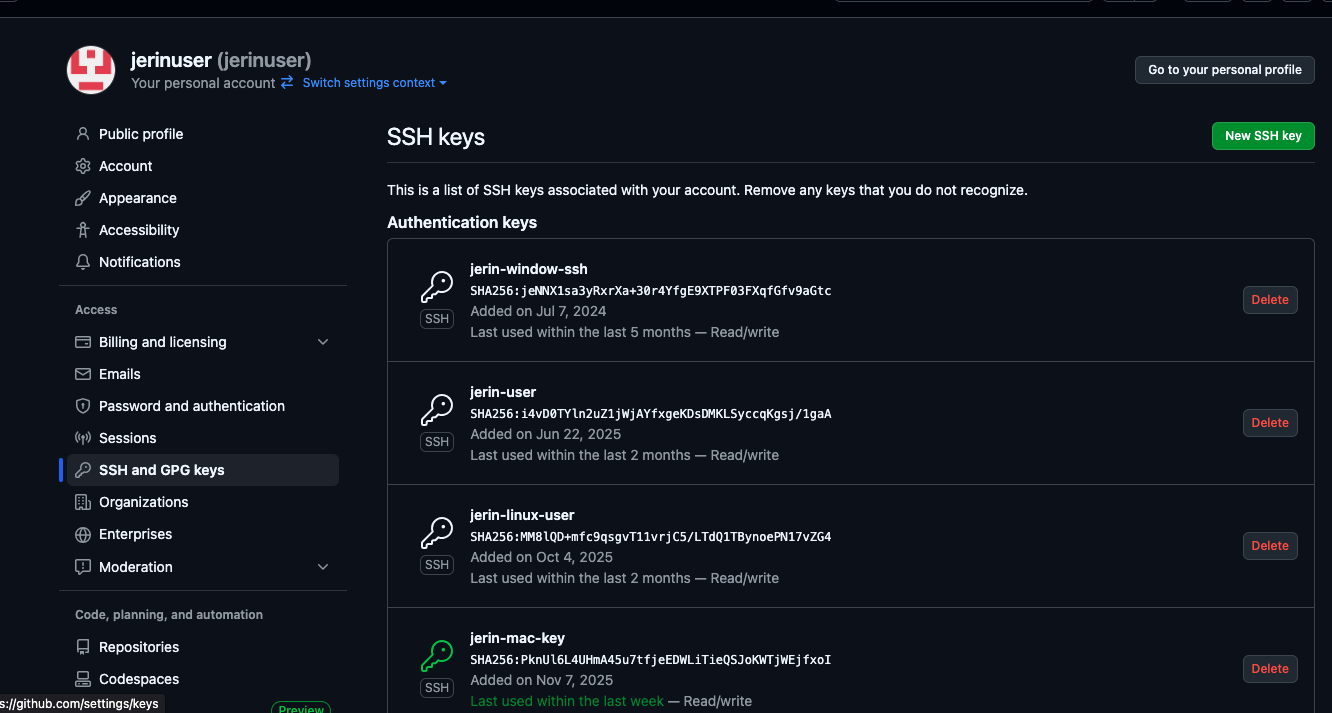This screenshot has width=1332, height=713.
Task: Click the Organizations icon in sidebar
Action: coord(83,502)
